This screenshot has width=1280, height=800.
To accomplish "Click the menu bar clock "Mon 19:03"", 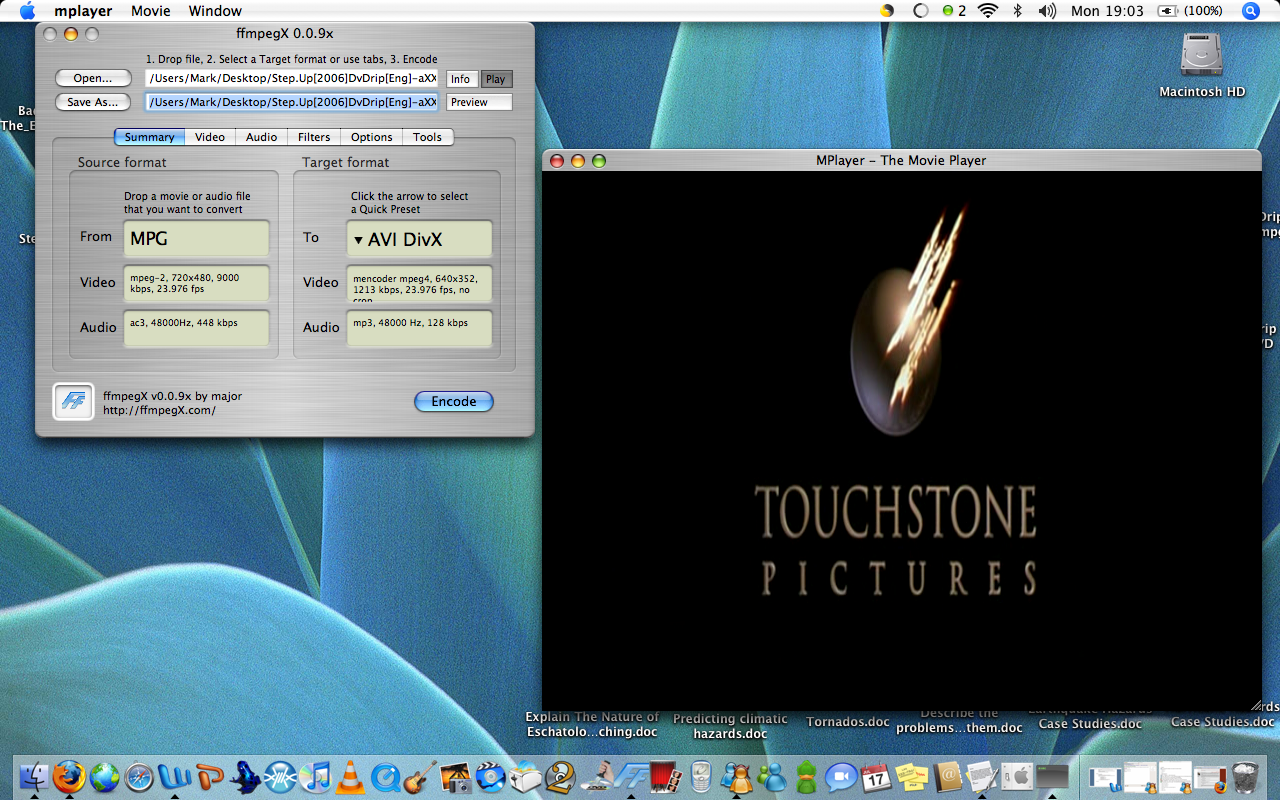I will click(1107, 11).
